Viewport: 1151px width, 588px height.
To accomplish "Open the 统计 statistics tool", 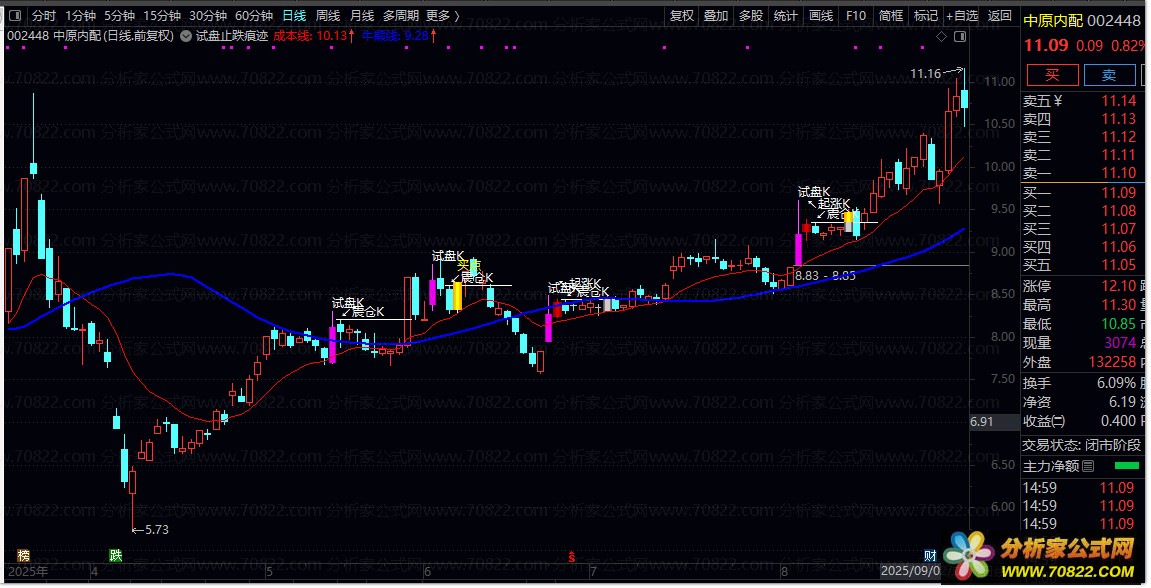I will pyautogui.click(x=785, y=15).
